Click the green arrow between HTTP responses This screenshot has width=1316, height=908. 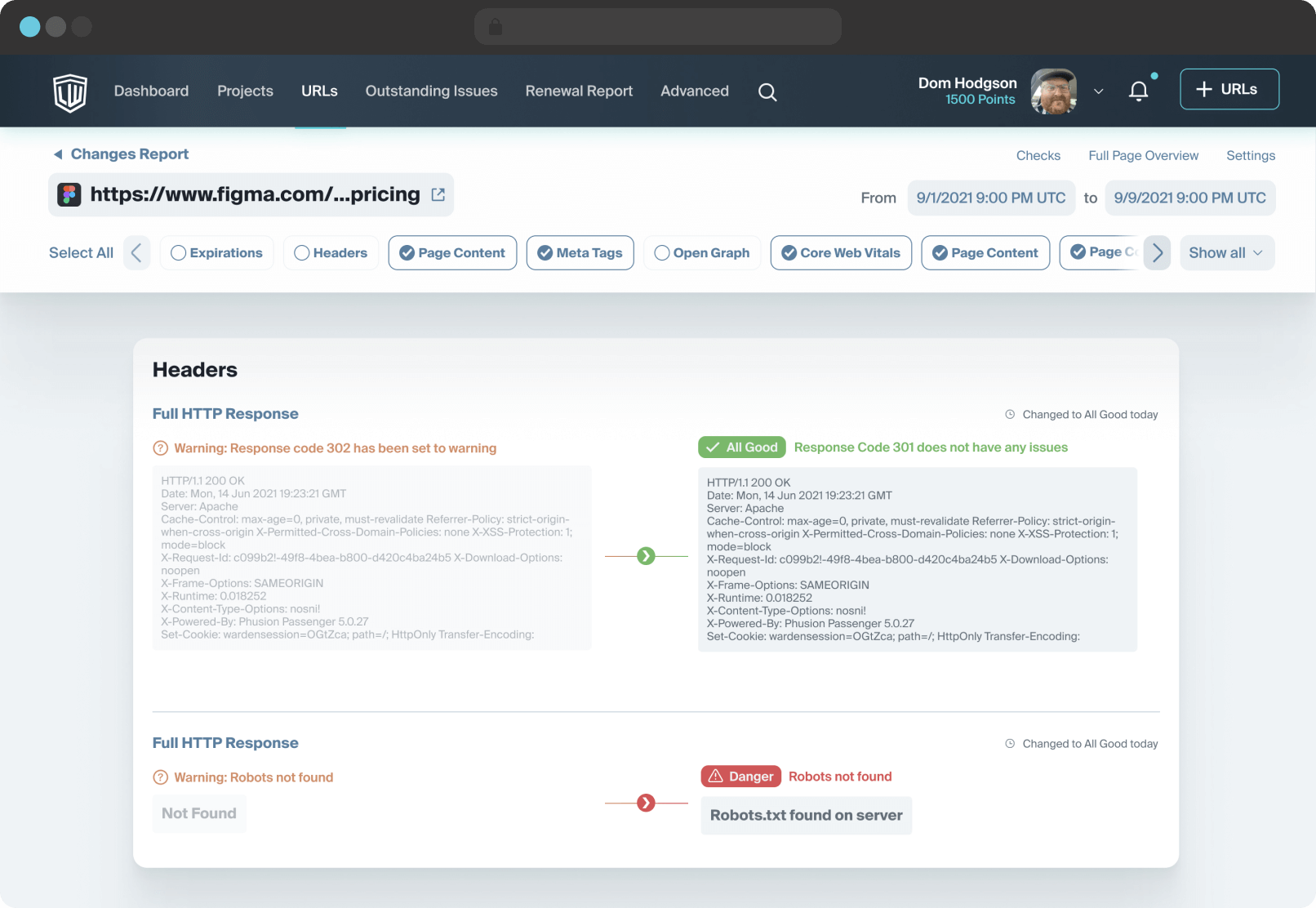point(646,556)
